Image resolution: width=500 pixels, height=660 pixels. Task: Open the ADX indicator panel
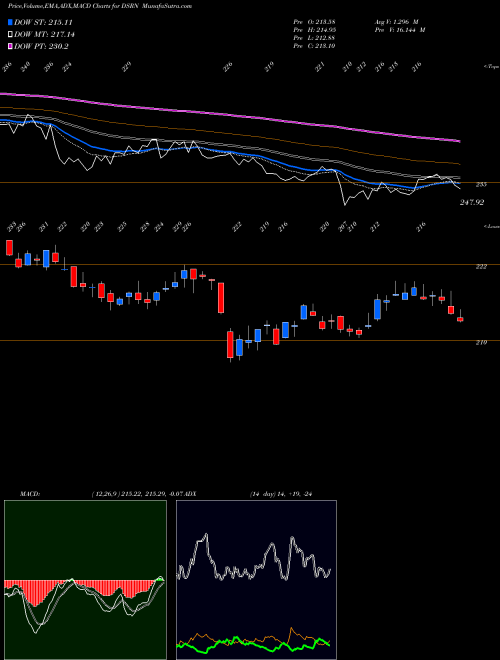(256, 580)
